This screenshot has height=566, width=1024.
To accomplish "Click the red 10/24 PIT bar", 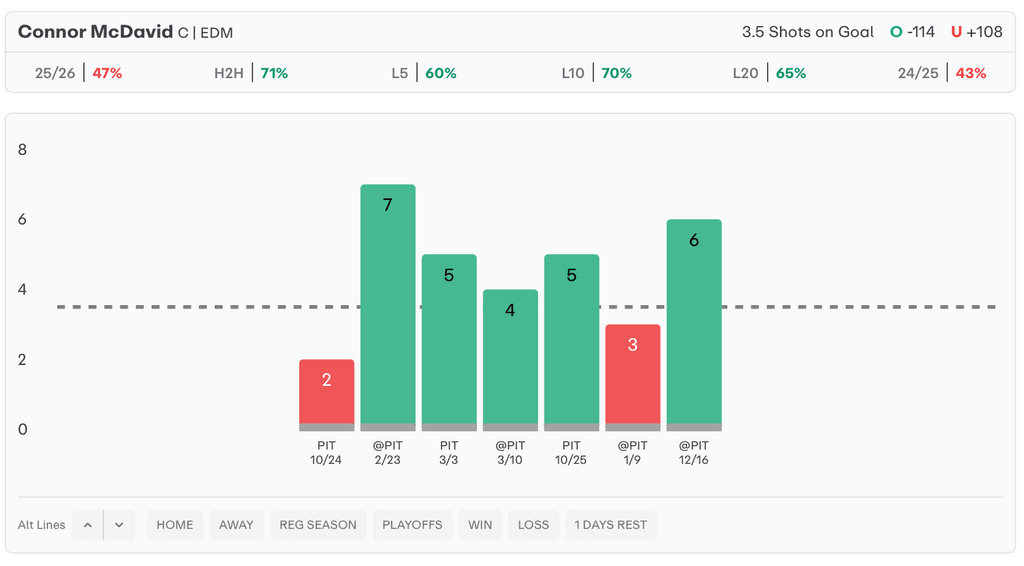I will point(327,394).
